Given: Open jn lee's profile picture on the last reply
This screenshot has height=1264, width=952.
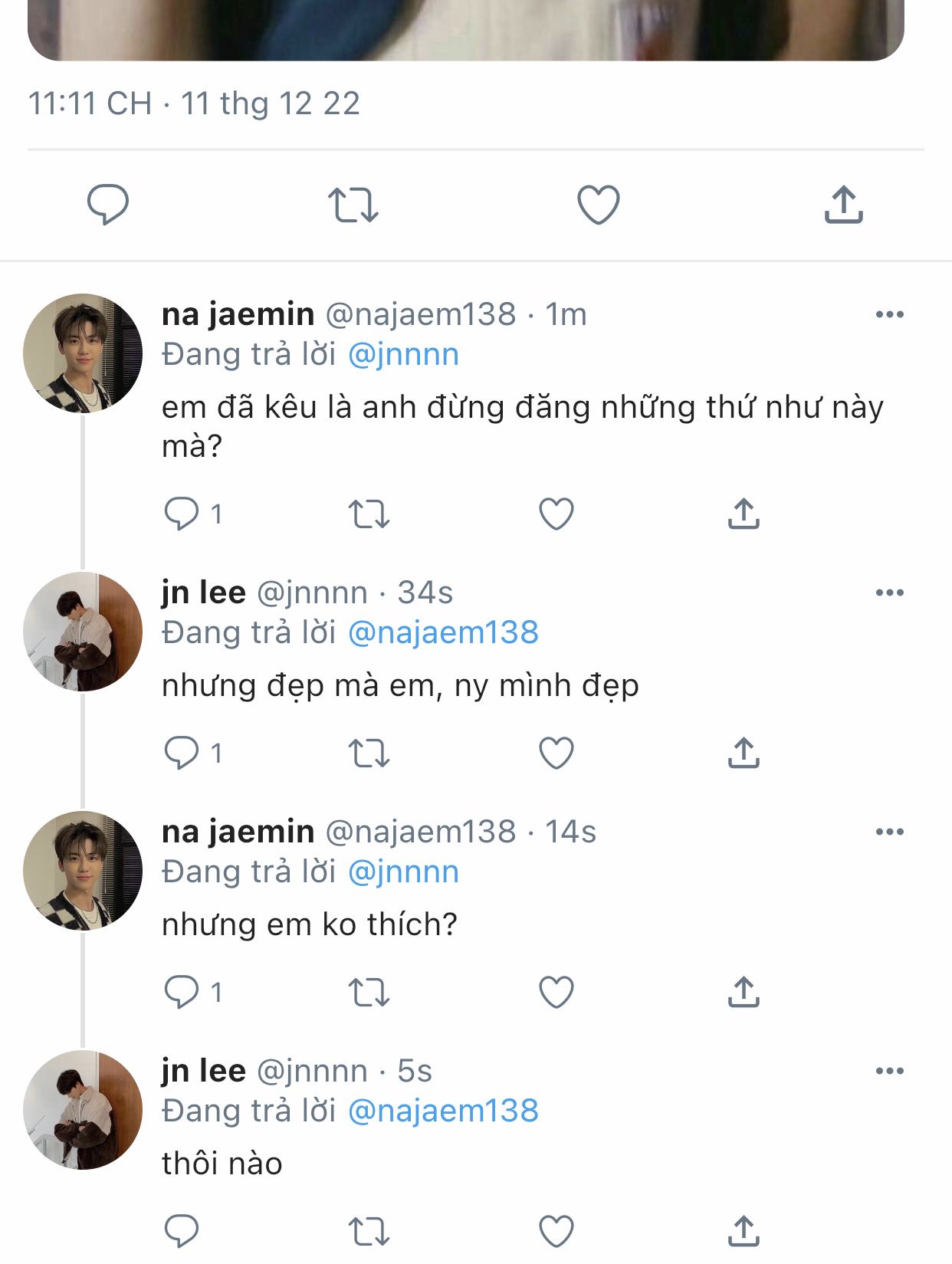Looking at the screenshot, I should (83, 1110).
